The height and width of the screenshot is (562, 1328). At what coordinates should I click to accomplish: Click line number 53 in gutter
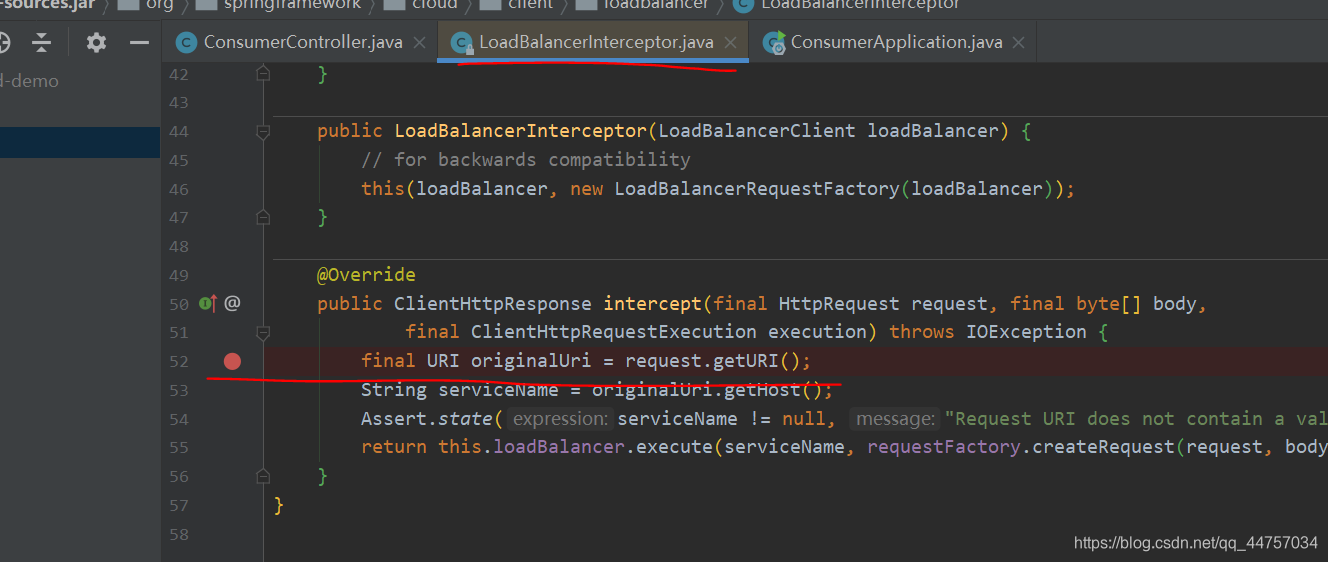coord(178,390)
